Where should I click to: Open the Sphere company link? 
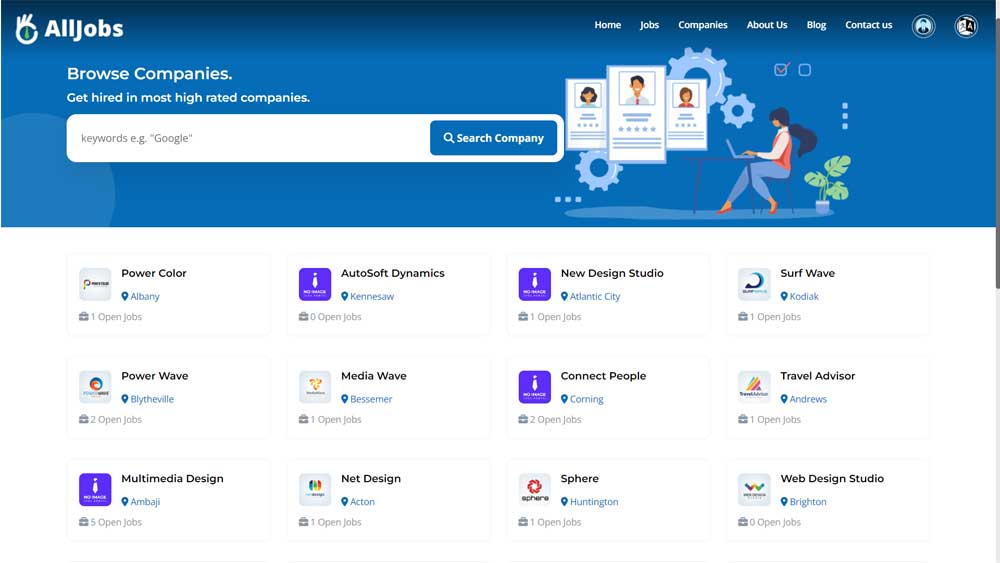point(580,478)
